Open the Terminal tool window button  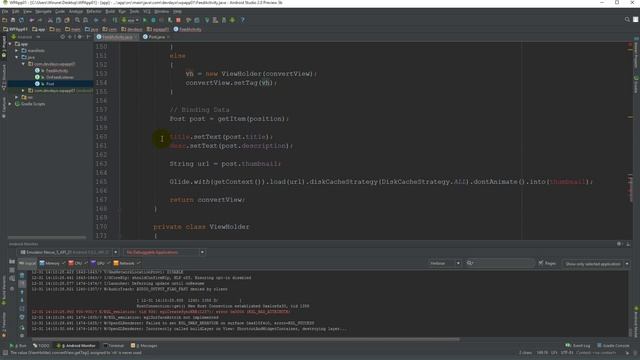[113, 346]
